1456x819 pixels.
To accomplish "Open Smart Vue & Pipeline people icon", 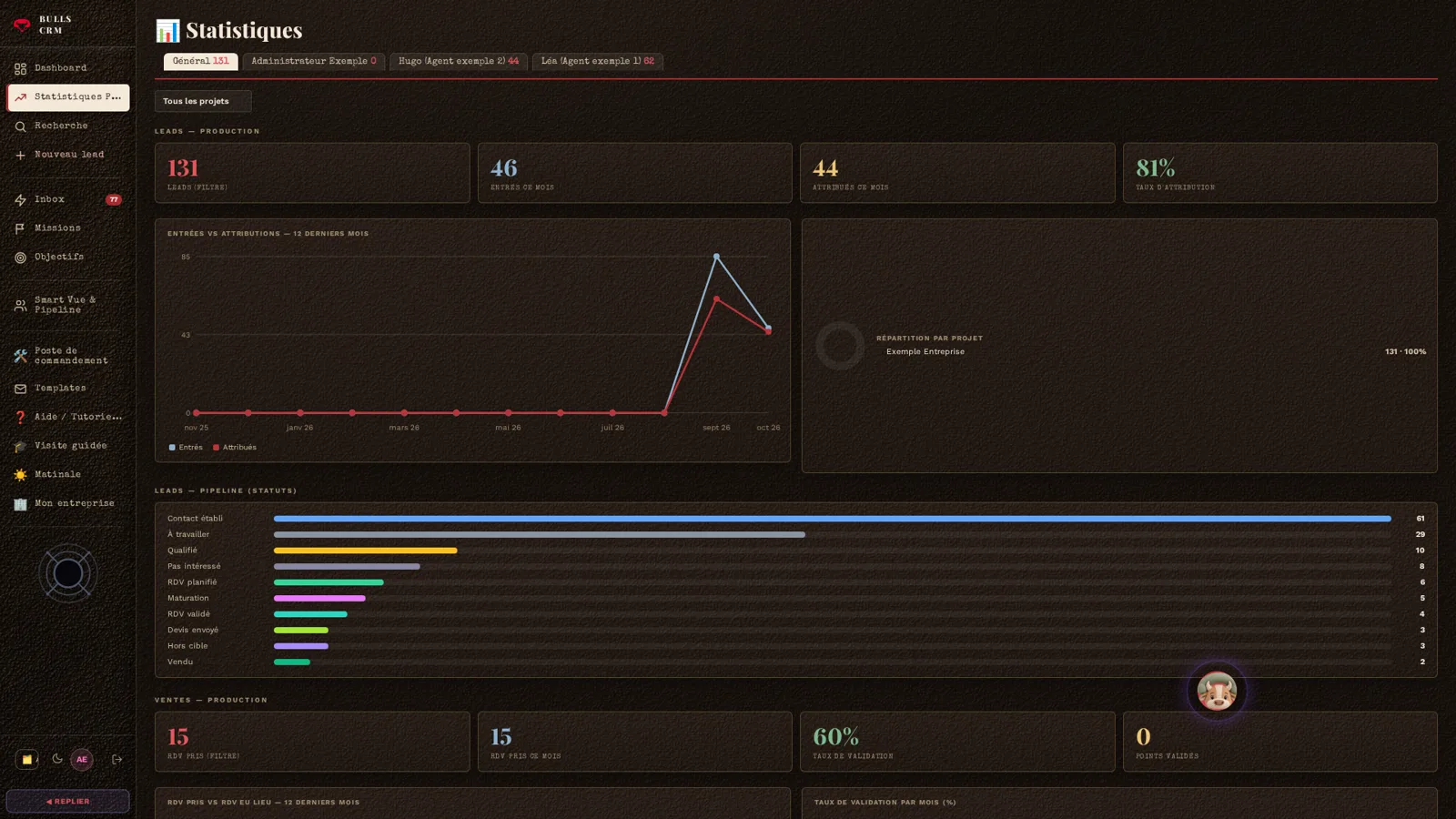I will pyautogui.click(x=20, y=306).
